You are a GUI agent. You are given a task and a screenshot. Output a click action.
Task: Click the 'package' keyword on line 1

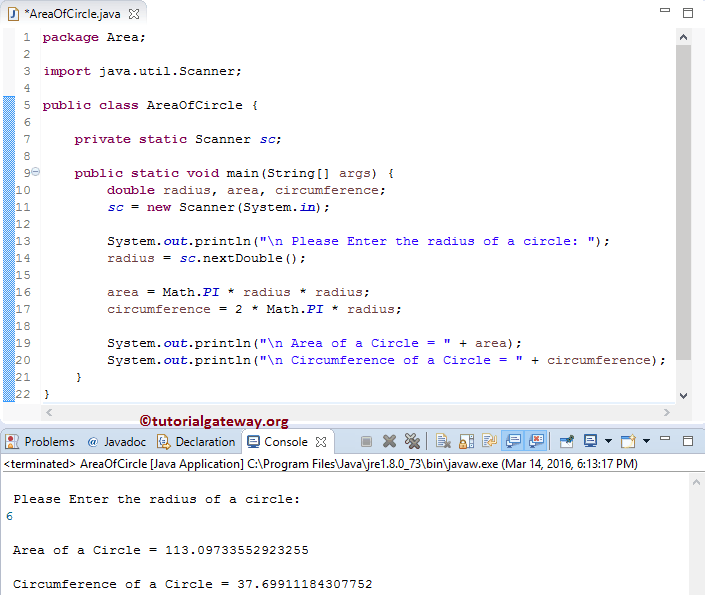[x=71, y=37]
